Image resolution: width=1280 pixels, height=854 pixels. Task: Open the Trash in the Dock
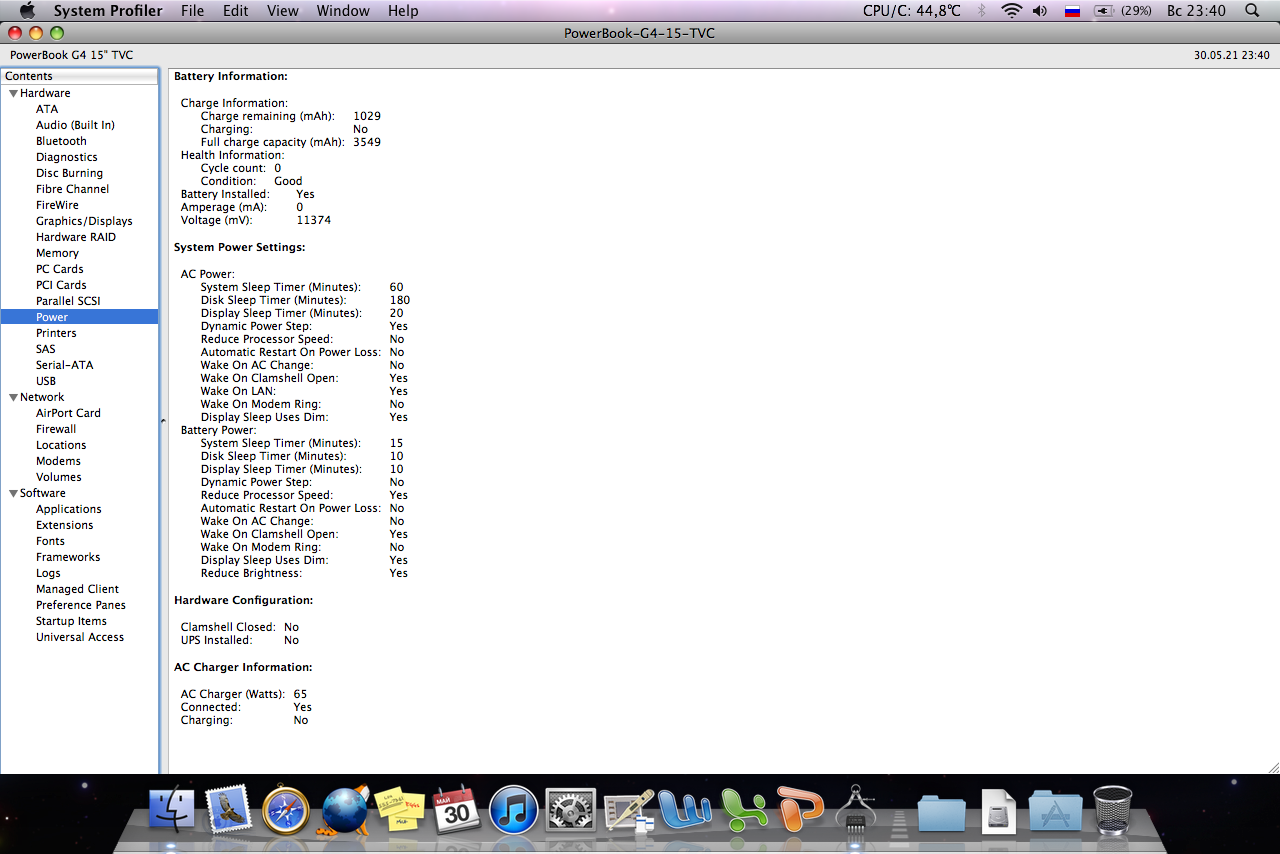point(1112,810)
